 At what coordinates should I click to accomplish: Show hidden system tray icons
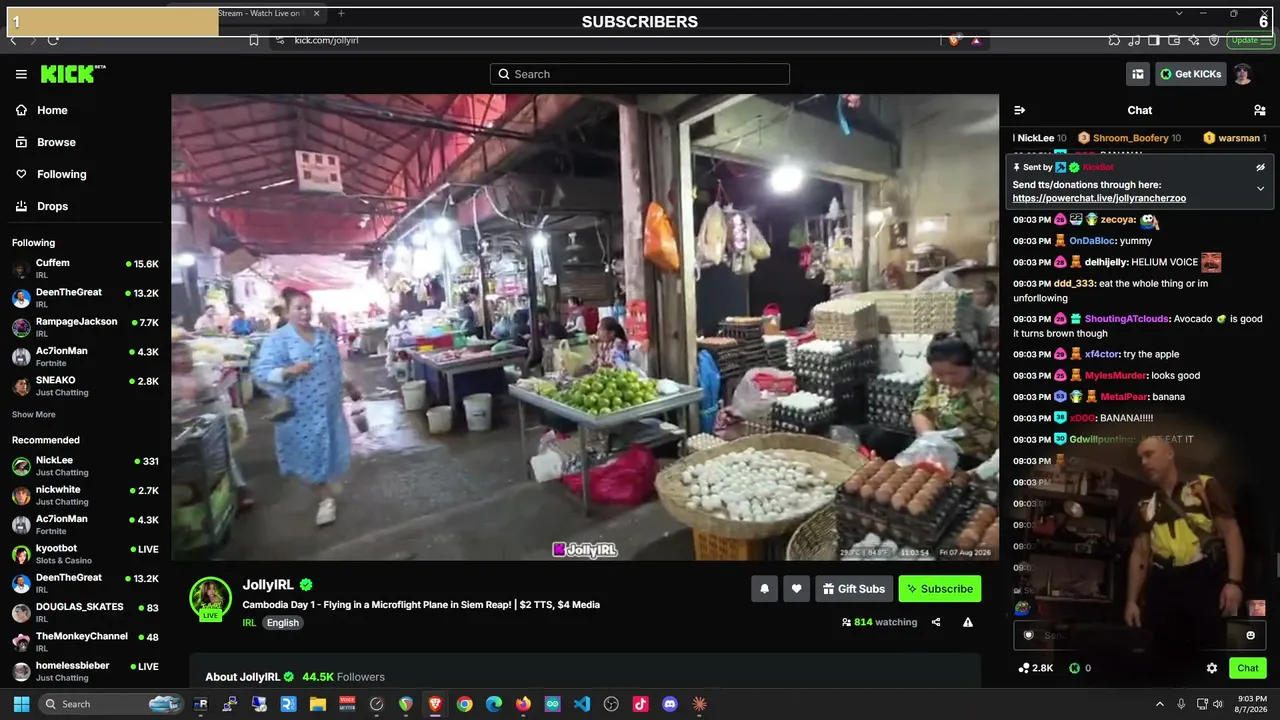pos(1160,704)
